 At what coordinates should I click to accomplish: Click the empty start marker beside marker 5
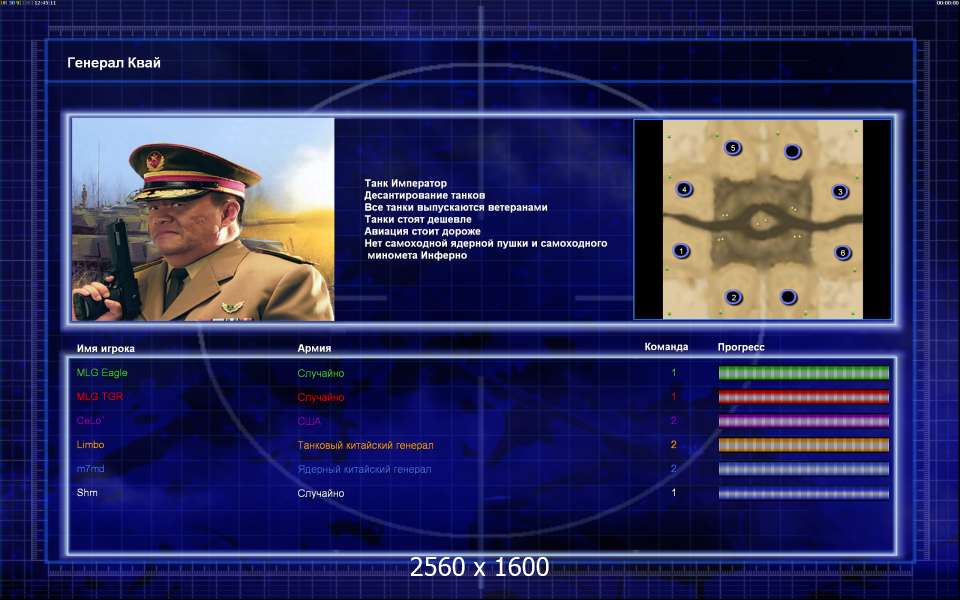pos(792,151)
